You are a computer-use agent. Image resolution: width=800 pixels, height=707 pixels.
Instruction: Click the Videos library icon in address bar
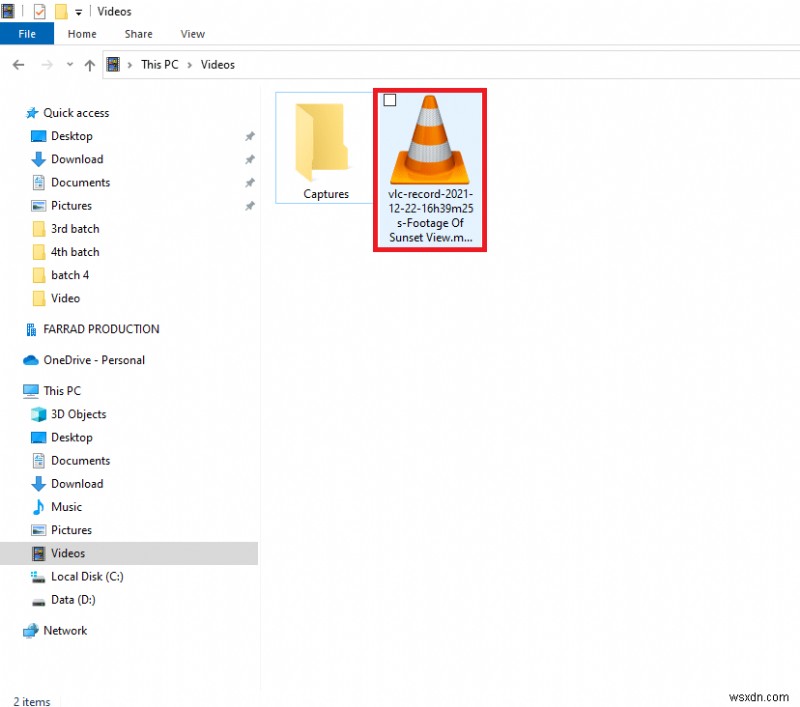pos(113,64)
